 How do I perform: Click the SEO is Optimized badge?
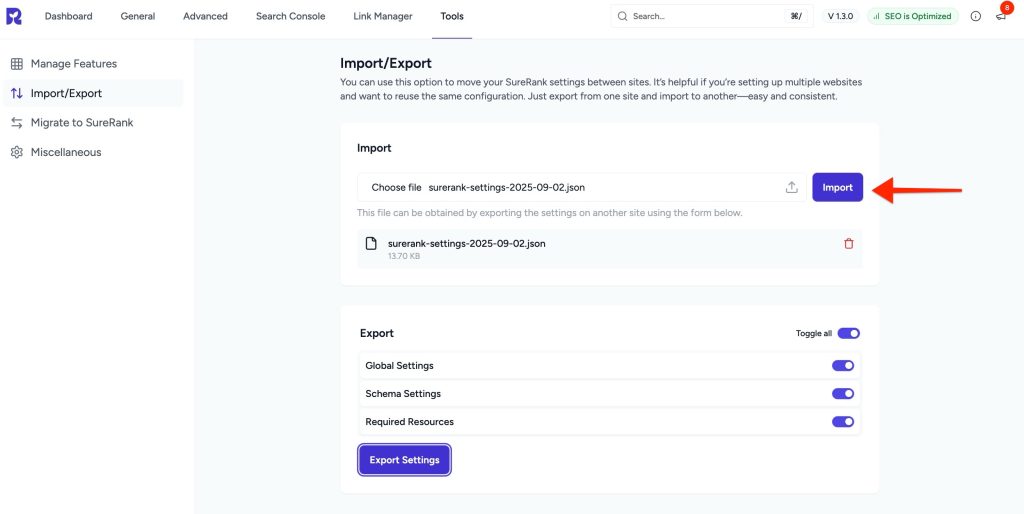[912, 16]
